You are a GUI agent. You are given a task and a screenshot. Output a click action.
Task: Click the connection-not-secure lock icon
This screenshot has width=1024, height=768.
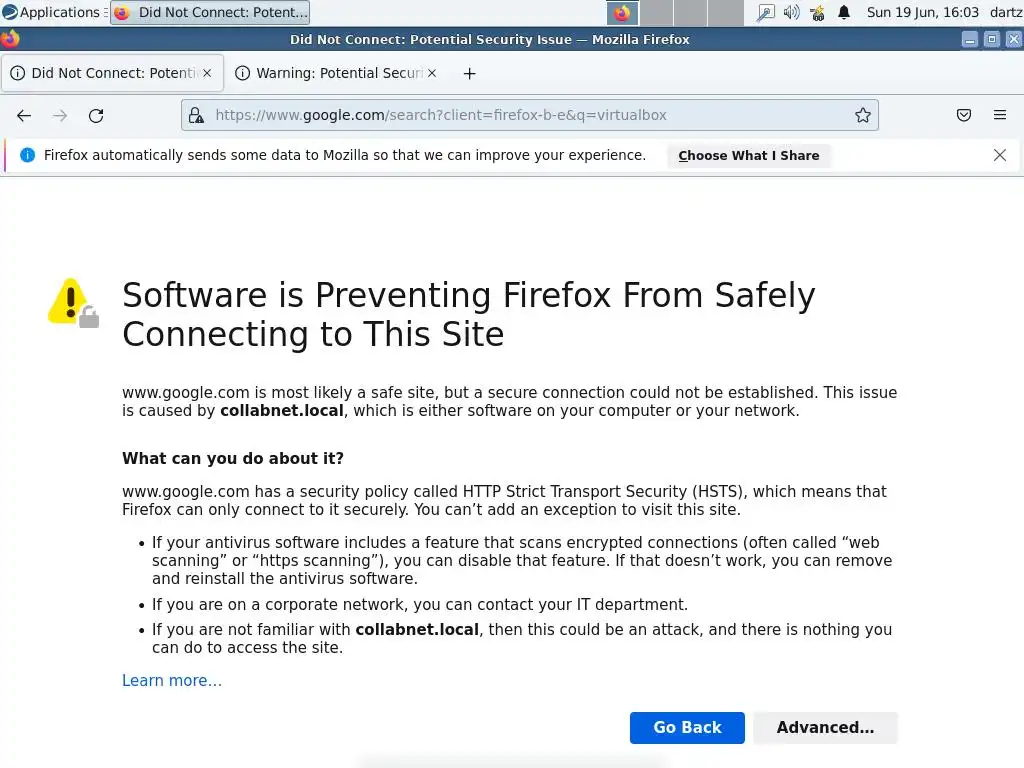pos(196,115)
